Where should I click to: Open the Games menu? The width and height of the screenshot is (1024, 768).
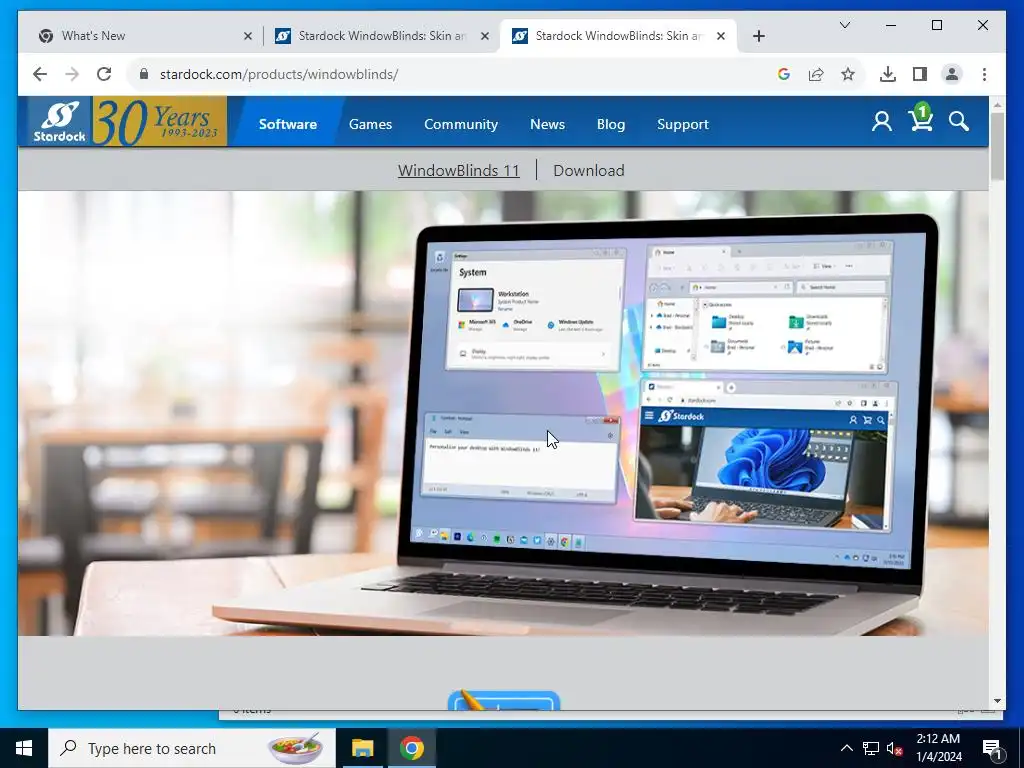point(370,124)
